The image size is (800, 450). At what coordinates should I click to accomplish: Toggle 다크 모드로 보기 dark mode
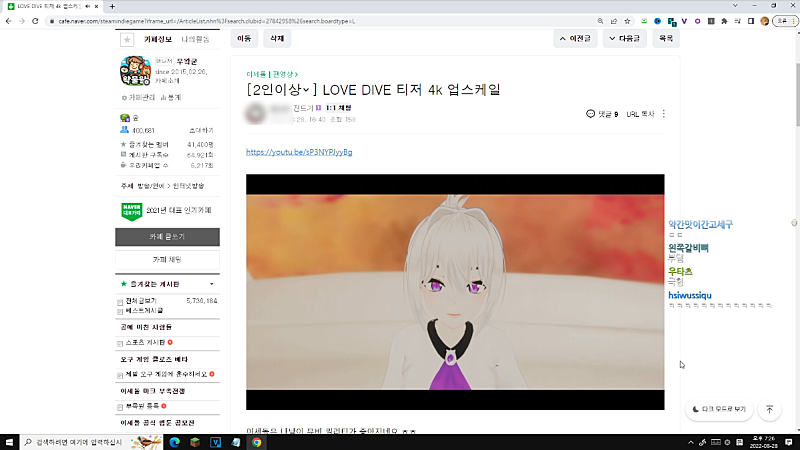719,409
